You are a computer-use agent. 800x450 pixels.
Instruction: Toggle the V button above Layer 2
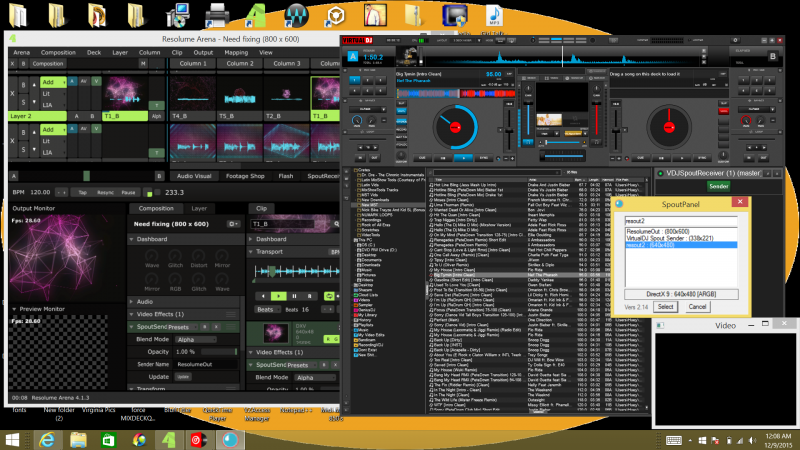point(96,81)
